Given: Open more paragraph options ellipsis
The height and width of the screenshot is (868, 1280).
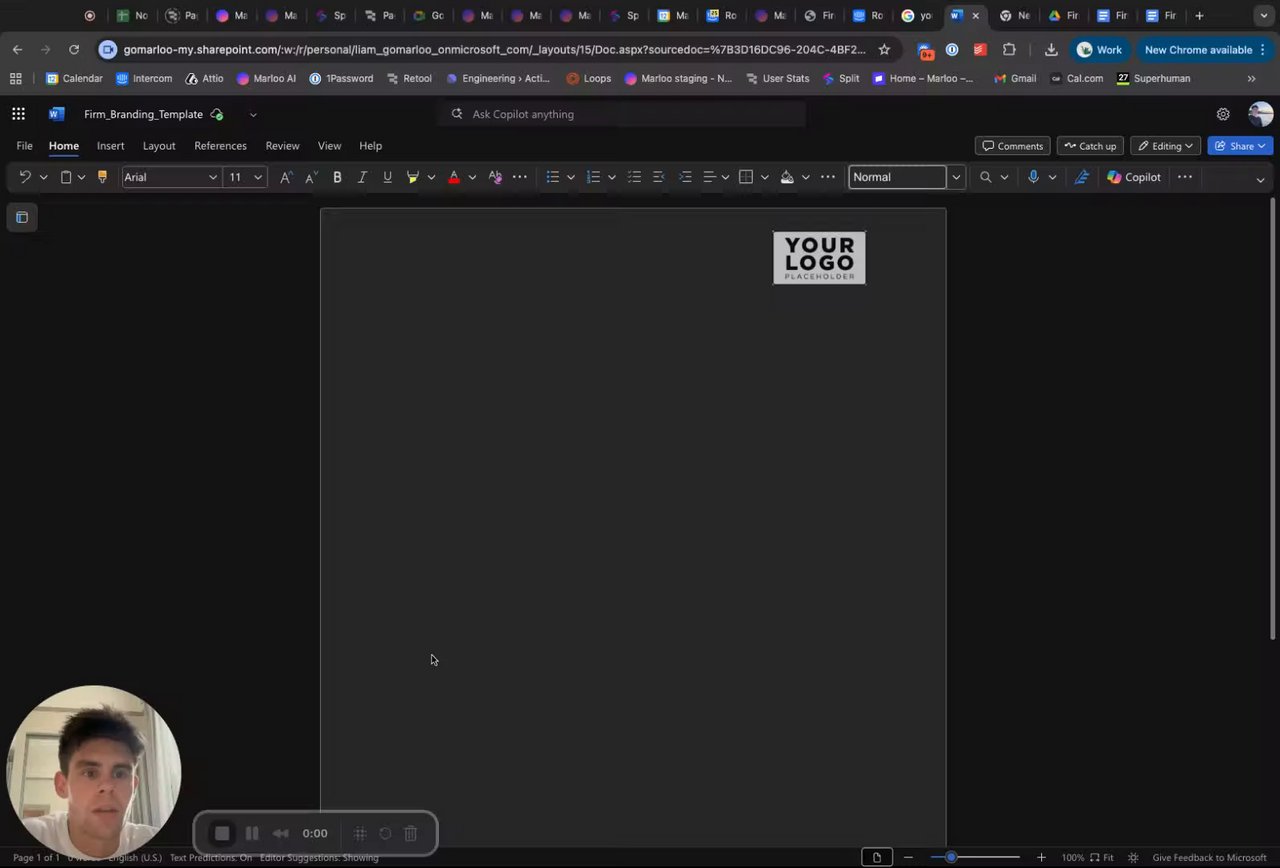Looking at the screenshot, I should (x=828, y=177).
